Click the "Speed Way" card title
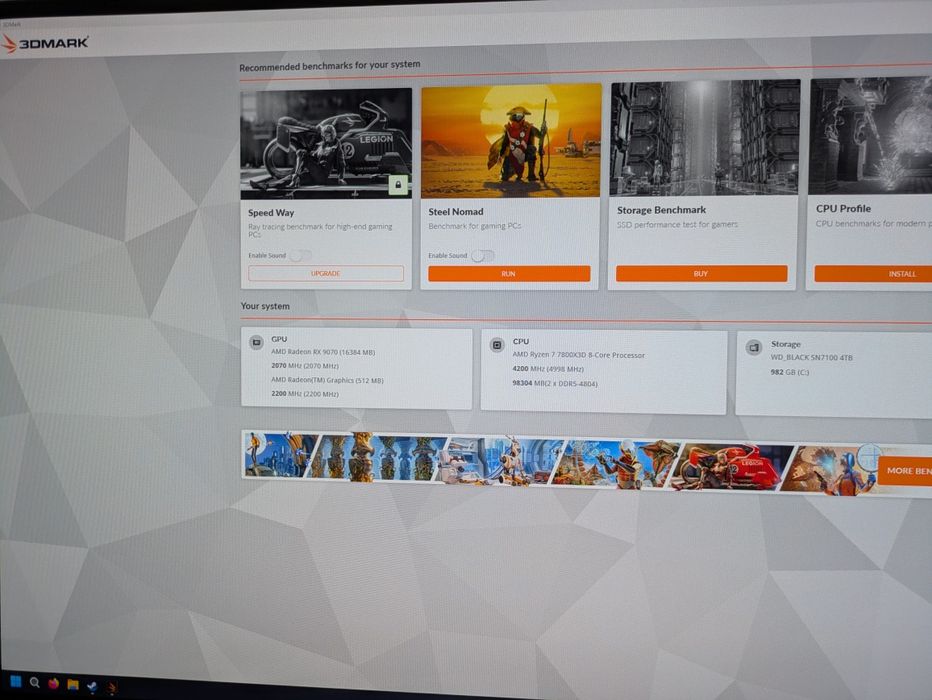The width and height of the screenshot is (932, 700). coord(271,213)
